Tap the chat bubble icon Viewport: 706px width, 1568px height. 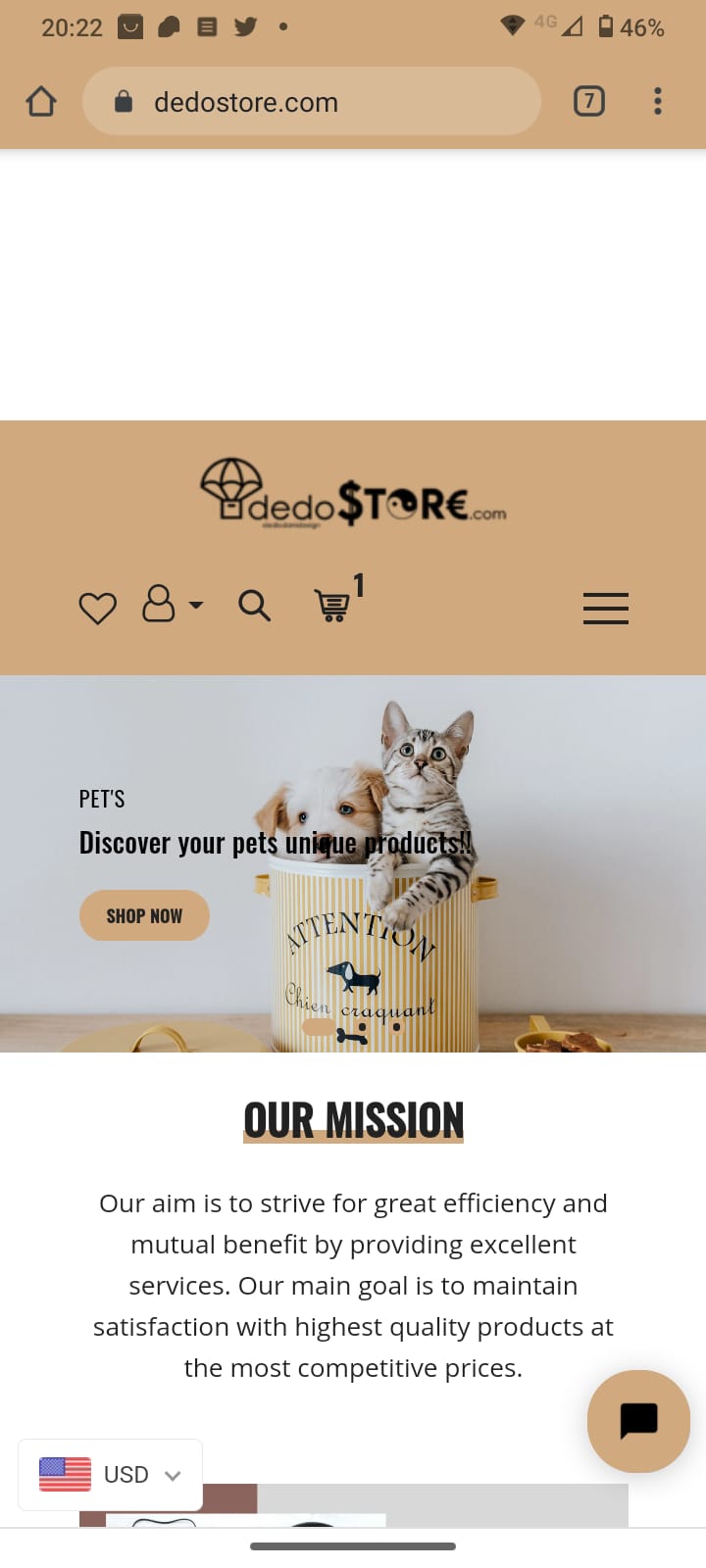click(x=638, y=1421)
